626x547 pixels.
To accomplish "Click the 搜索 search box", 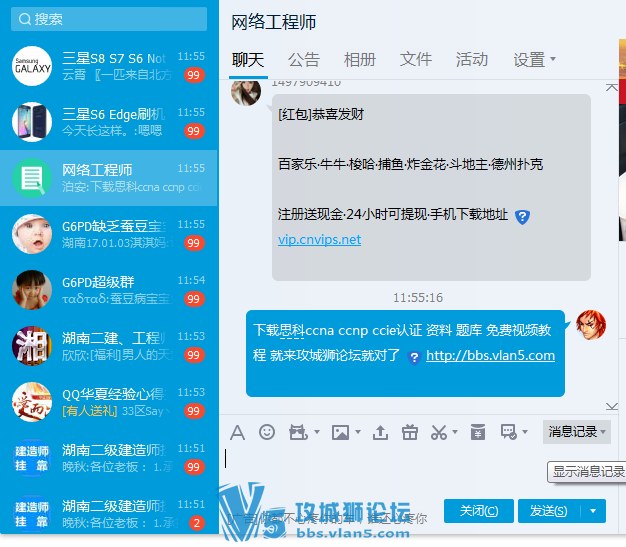I will [109, 19].
